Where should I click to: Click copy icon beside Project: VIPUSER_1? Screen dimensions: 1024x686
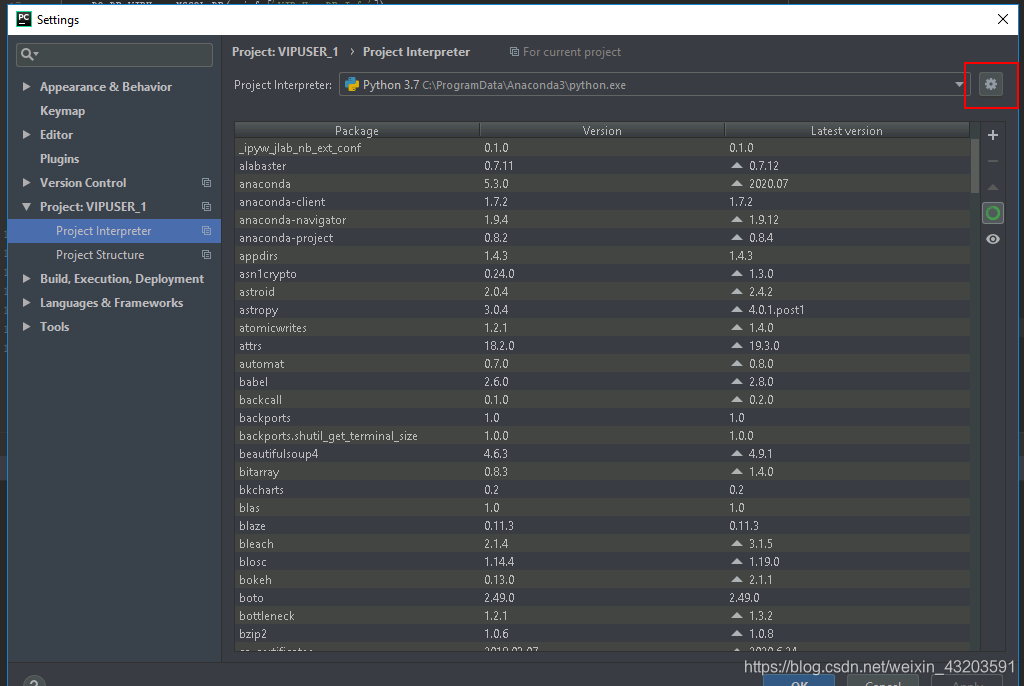(206, 206)
